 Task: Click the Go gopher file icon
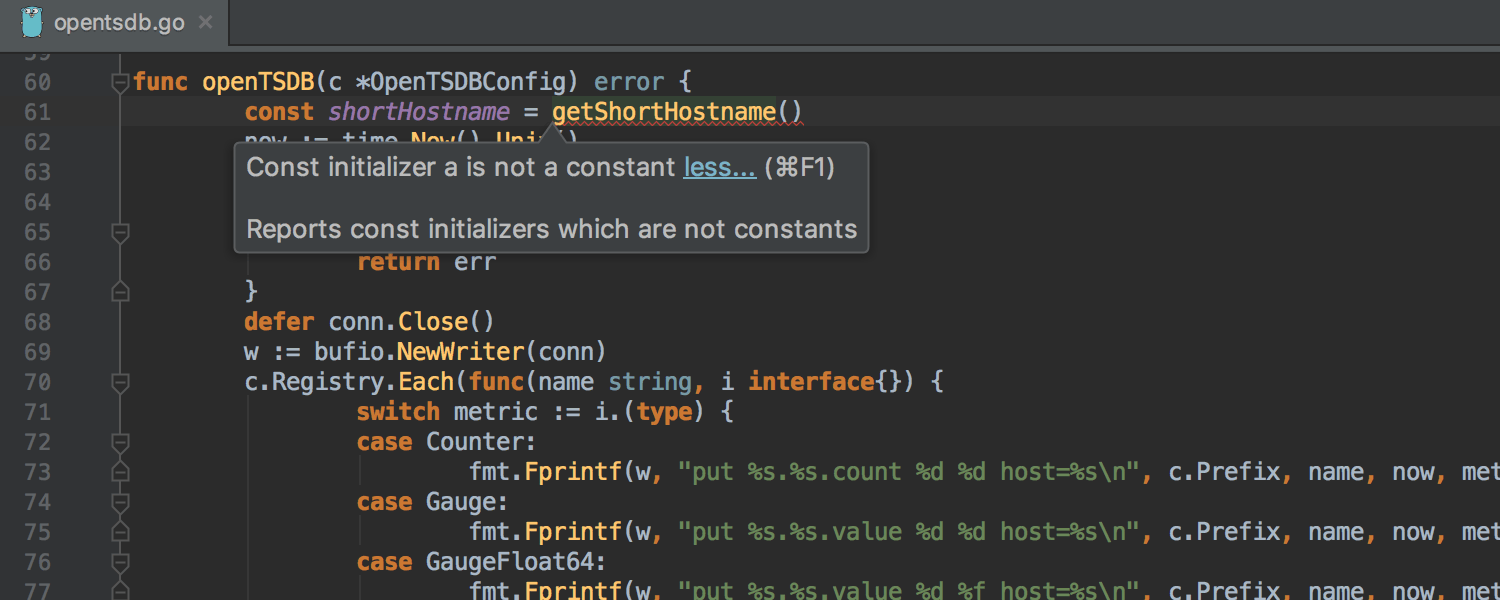(x=32, y=22)
